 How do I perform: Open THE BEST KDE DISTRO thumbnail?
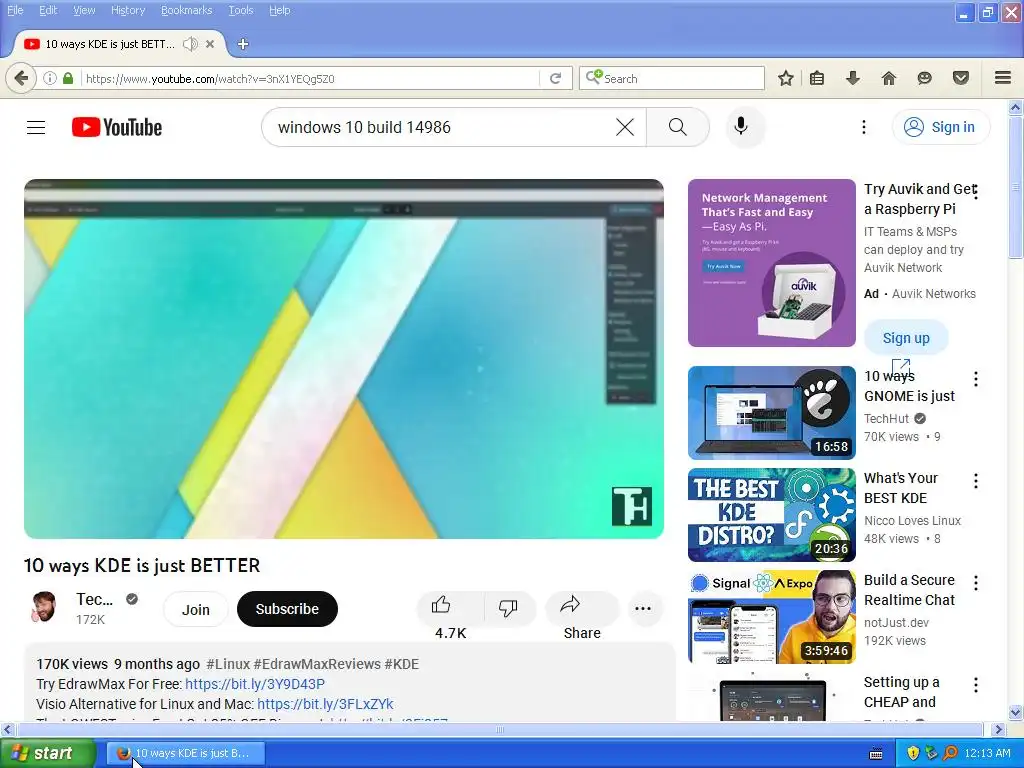(x=771, y=515)
